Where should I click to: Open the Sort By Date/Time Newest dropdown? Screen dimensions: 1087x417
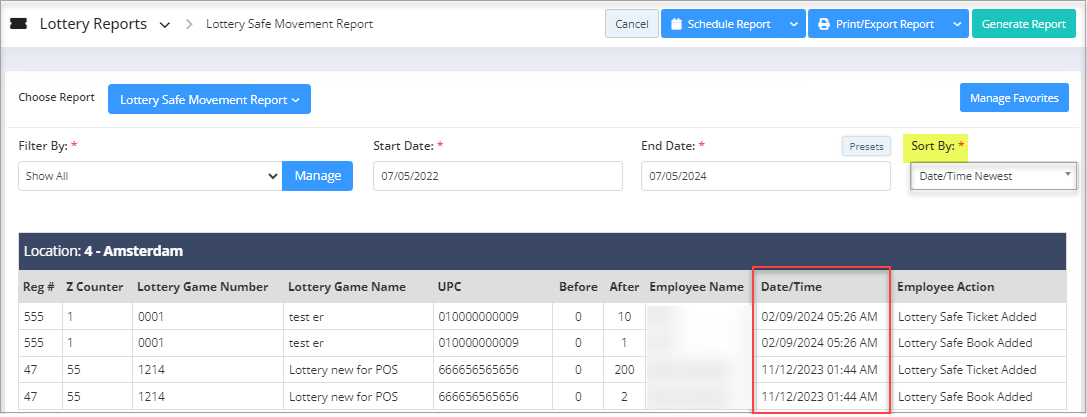pyautogui.click(x=993, y=176)
